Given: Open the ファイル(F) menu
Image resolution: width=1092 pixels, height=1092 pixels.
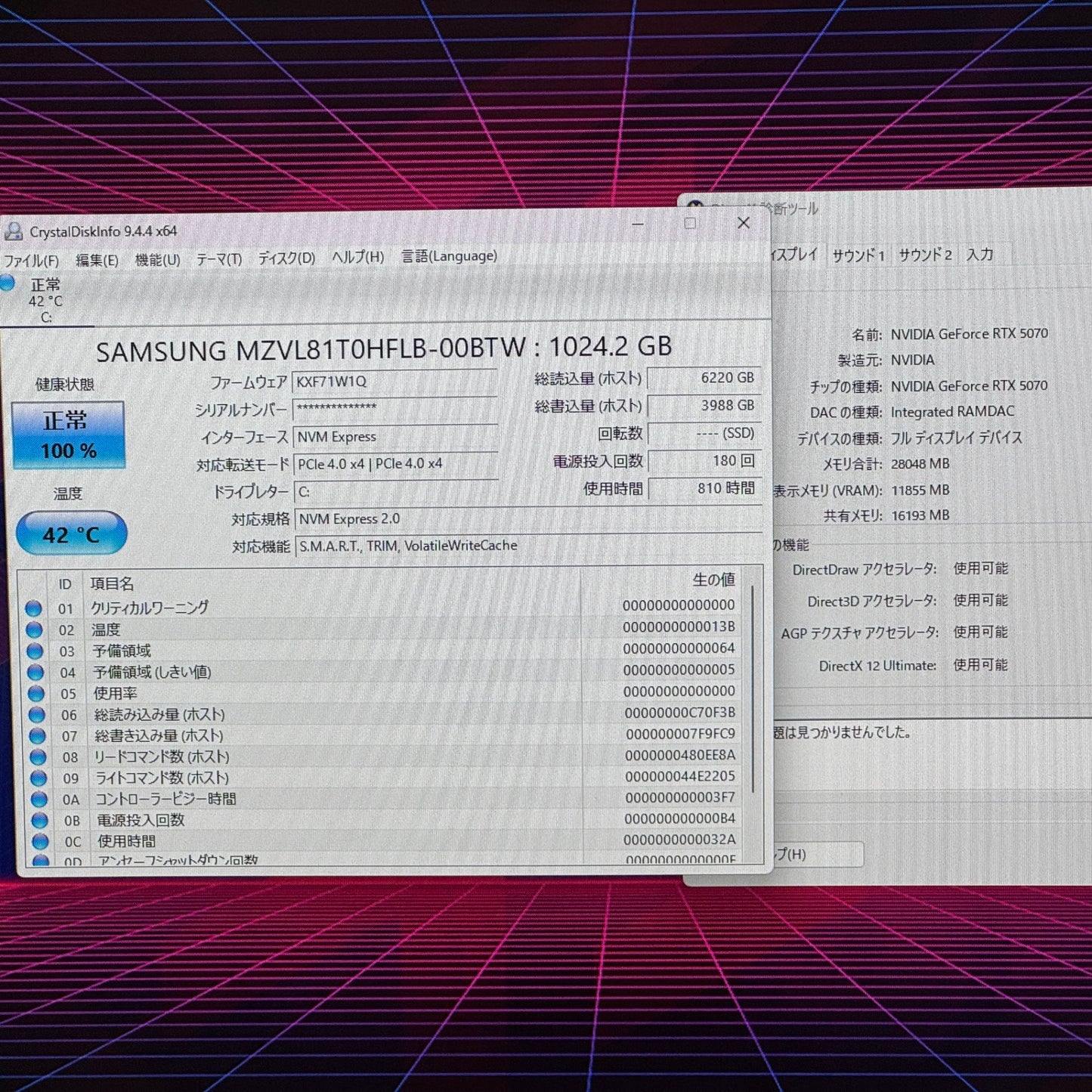Looking at the screenshot, I should tap(32, 261).
